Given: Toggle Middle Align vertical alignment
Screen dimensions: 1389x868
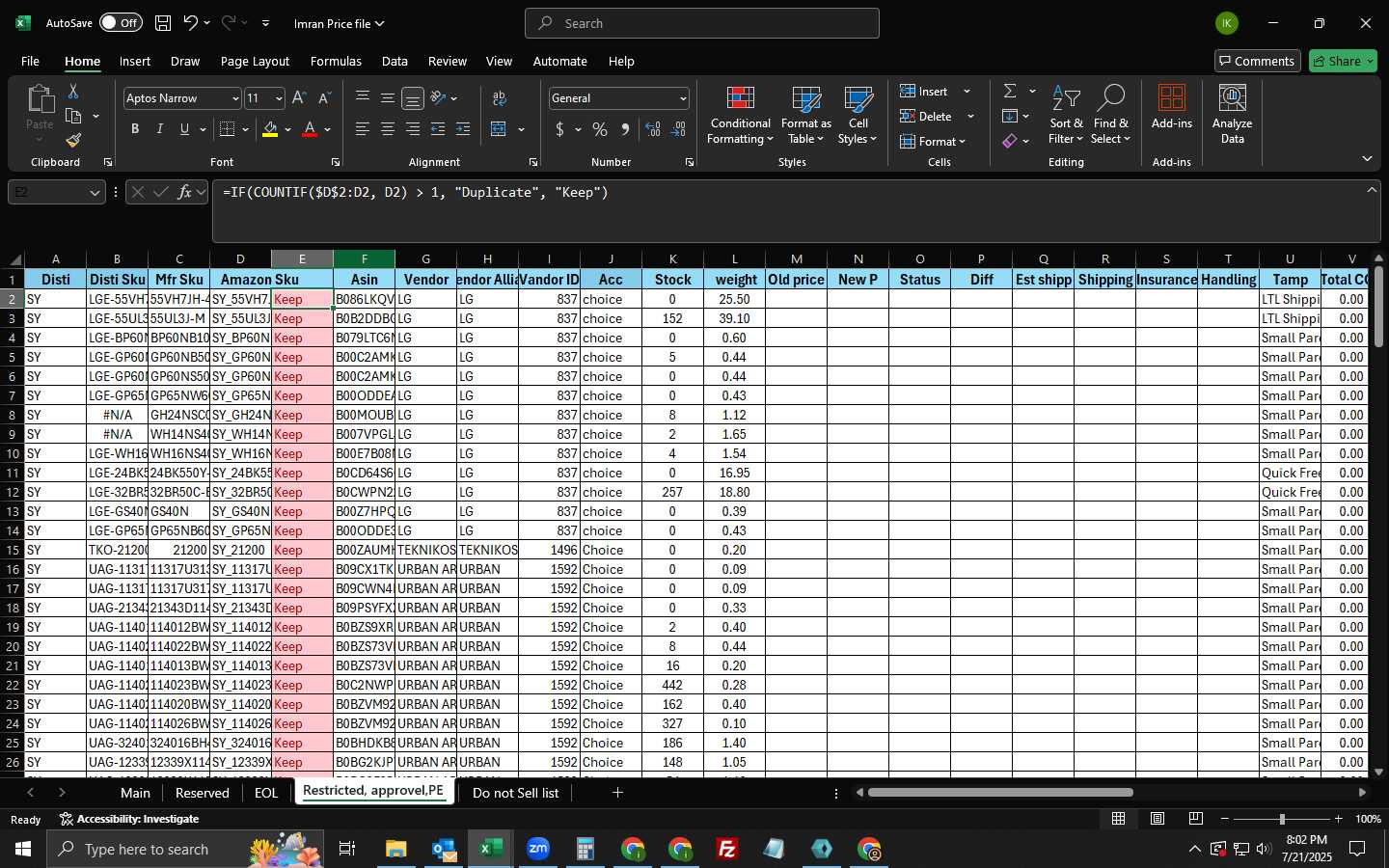Looking at the screenshot, I should [x=388, y=98].
